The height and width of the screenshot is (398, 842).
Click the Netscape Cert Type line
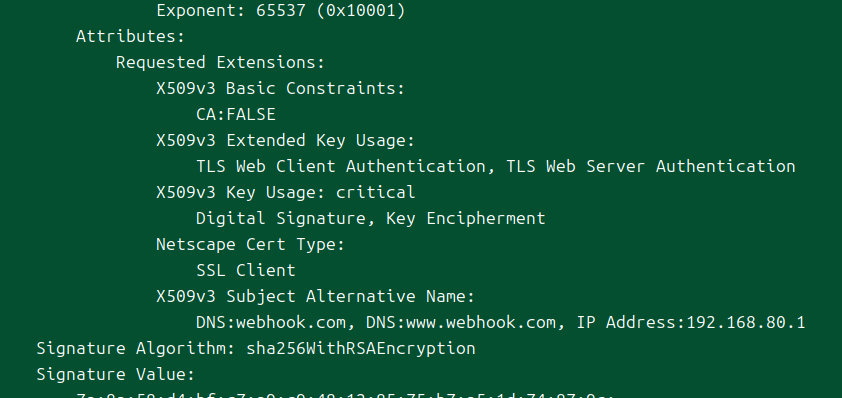click(250, 244)
